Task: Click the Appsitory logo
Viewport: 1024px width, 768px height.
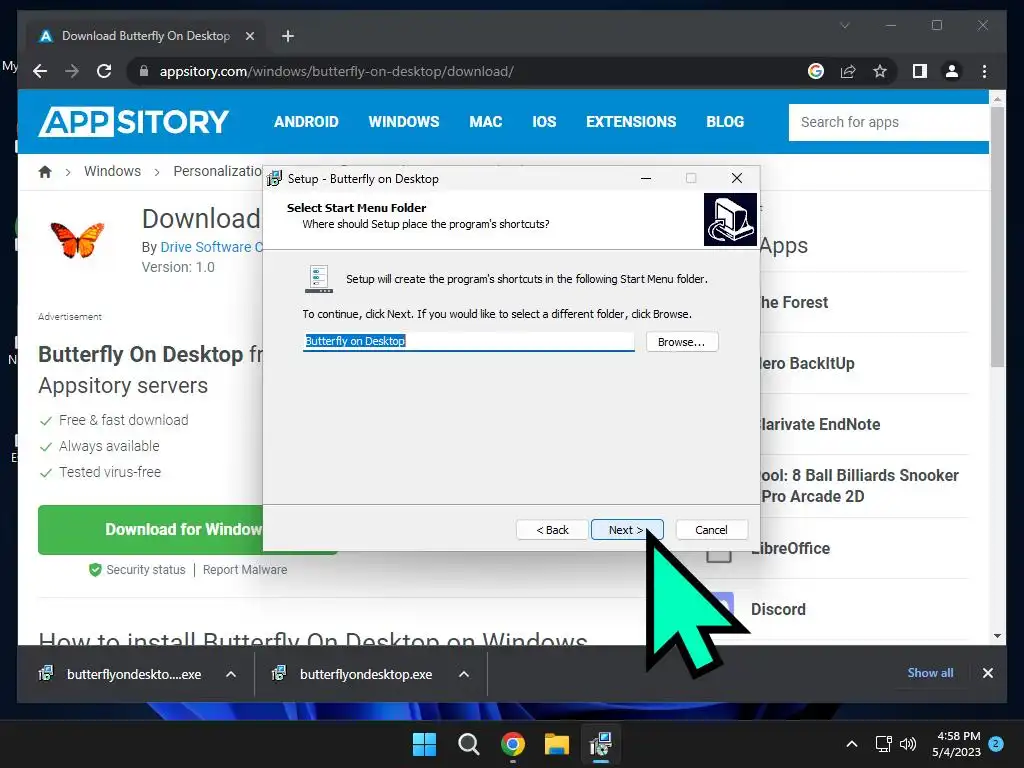Action: [x=133, y=121]
